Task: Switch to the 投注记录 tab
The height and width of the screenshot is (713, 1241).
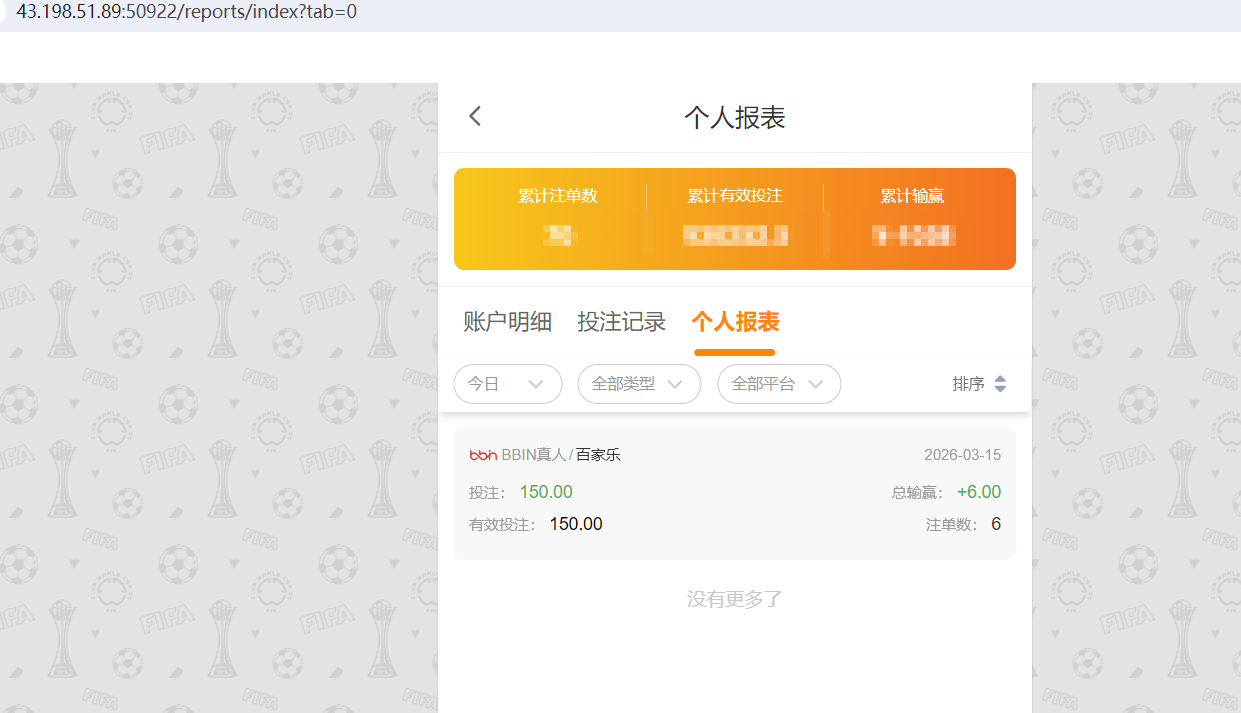Action: pyautogui.click(x=622, y=321)
